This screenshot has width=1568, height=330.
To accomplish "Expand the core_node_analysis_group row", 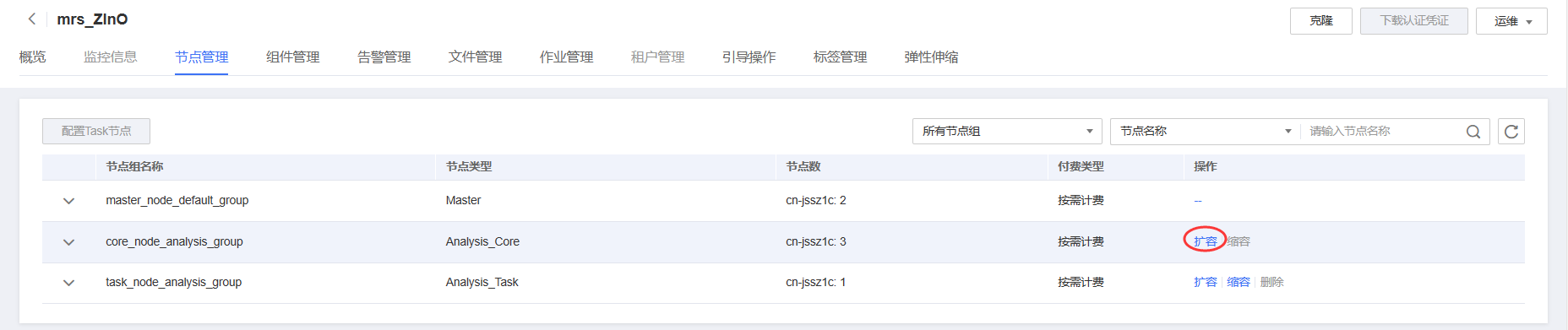I will 69,242.
